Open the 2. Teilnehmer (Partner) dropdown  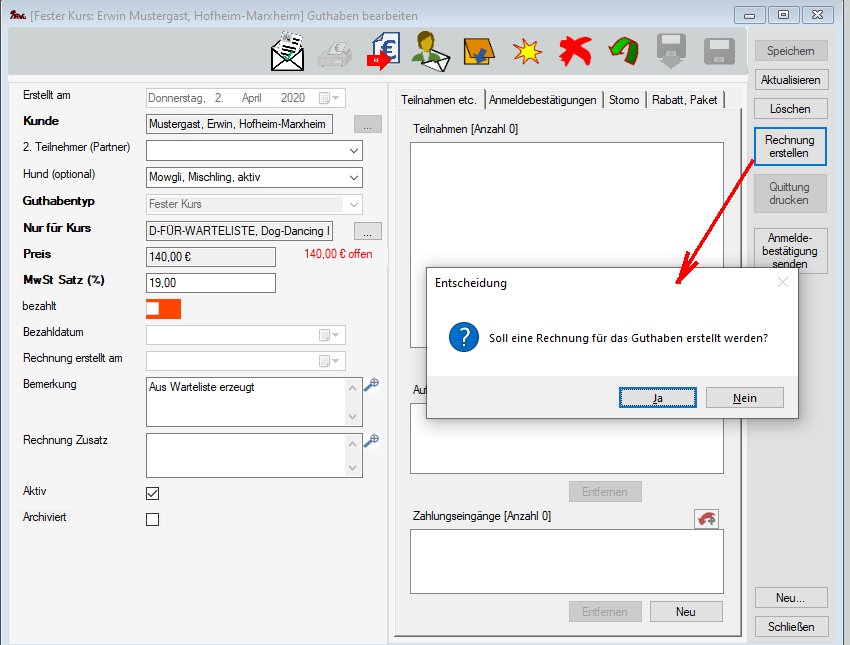pyautogui.click(x=354, y=151)
